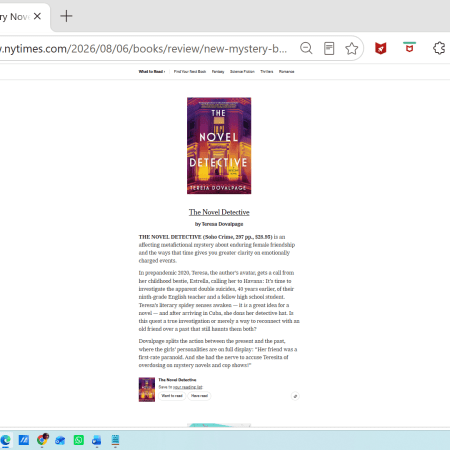
Task: Click the zoom out magnifier icon
Action: 306,48
